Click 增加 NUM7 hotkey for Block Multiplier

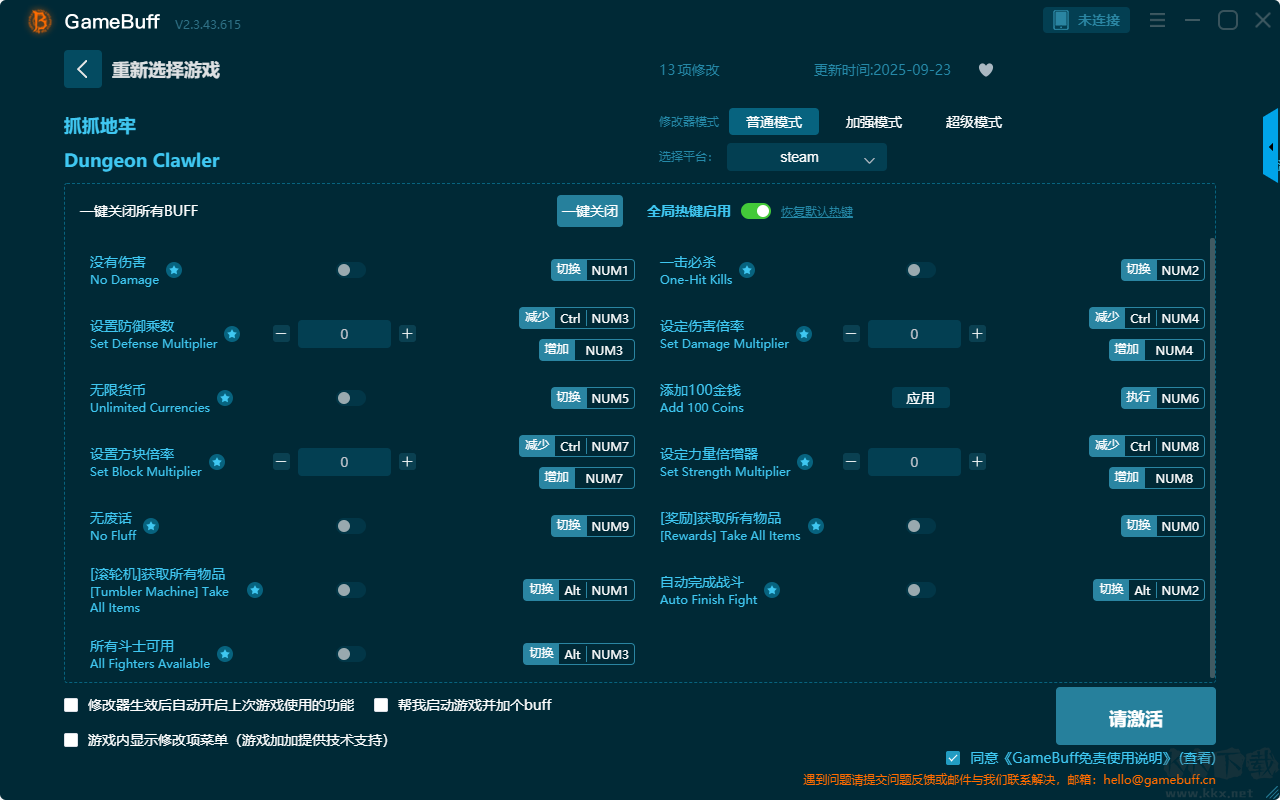pyautogui.click(x=587, y=478)
